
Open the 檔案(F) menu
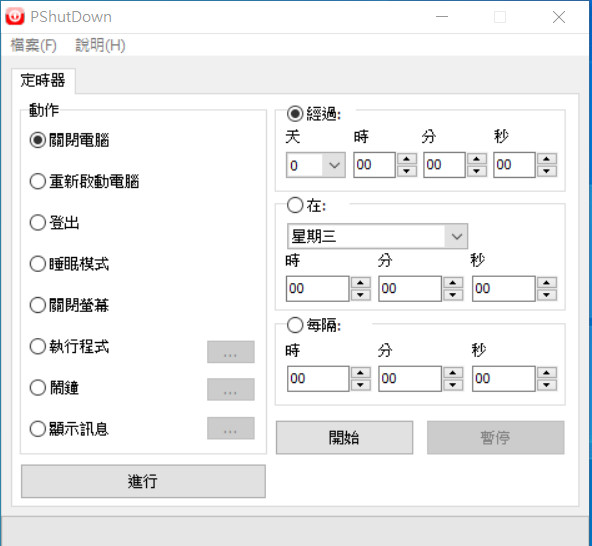point(34,45)
